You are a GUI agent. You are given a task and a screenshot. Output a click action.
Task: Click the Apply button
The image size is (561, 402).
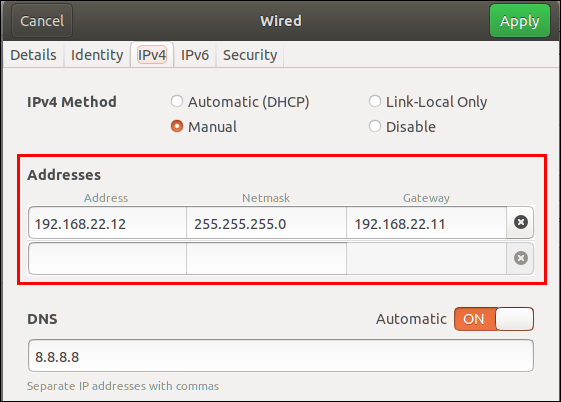pos(519,21)
